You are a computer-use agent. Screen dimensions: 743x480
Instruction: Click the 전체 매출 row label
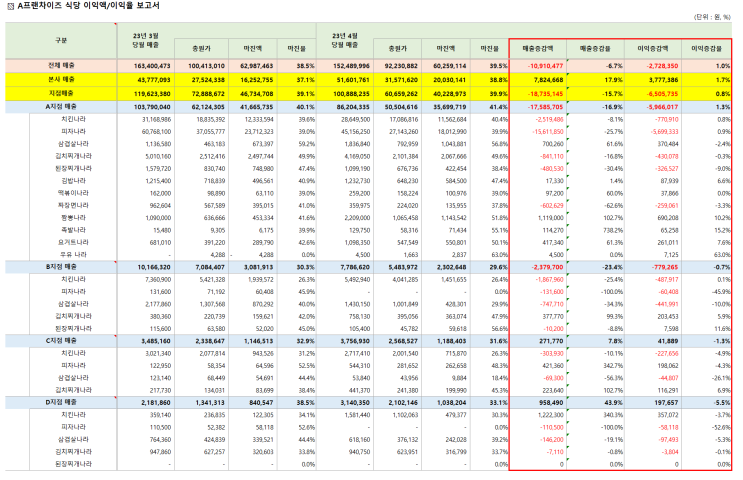click(x=61, y=65)
